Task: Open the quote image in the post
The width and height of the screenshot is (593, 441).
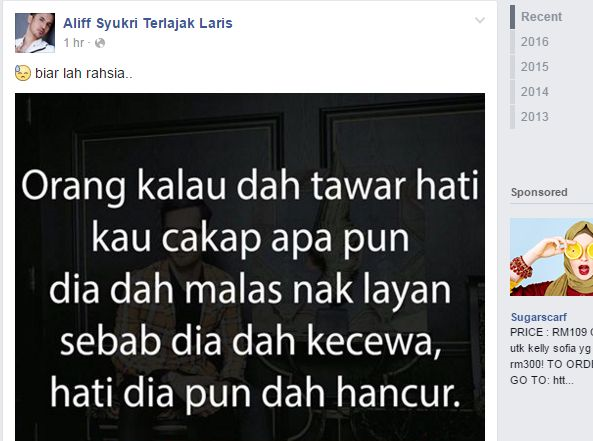Action: (x=250, y=267)
